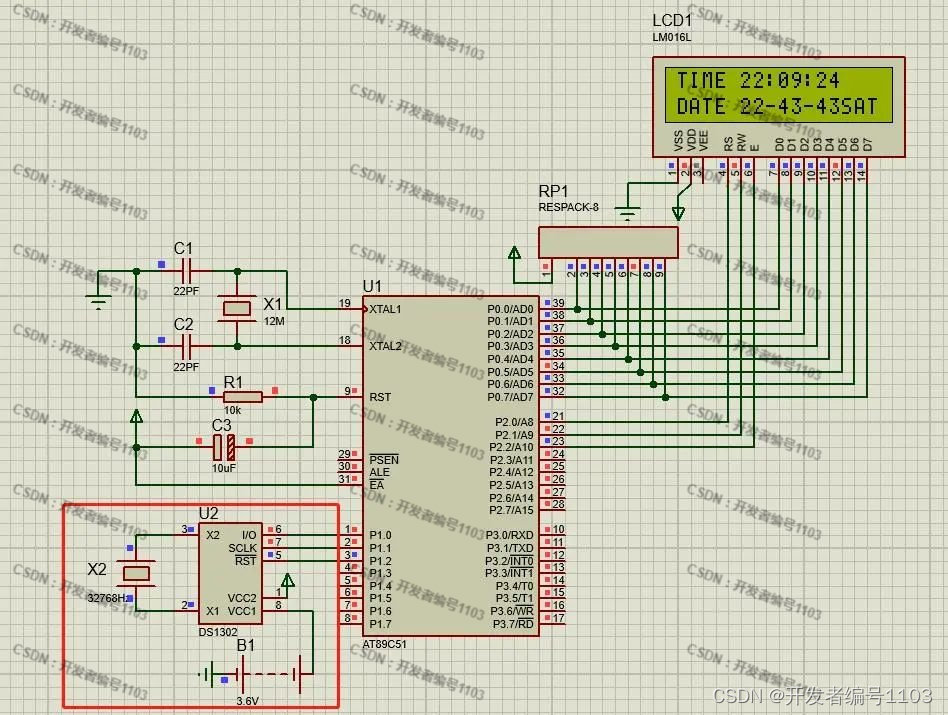Click the SCLK pin label on DS1302

(x=242, y=548)
